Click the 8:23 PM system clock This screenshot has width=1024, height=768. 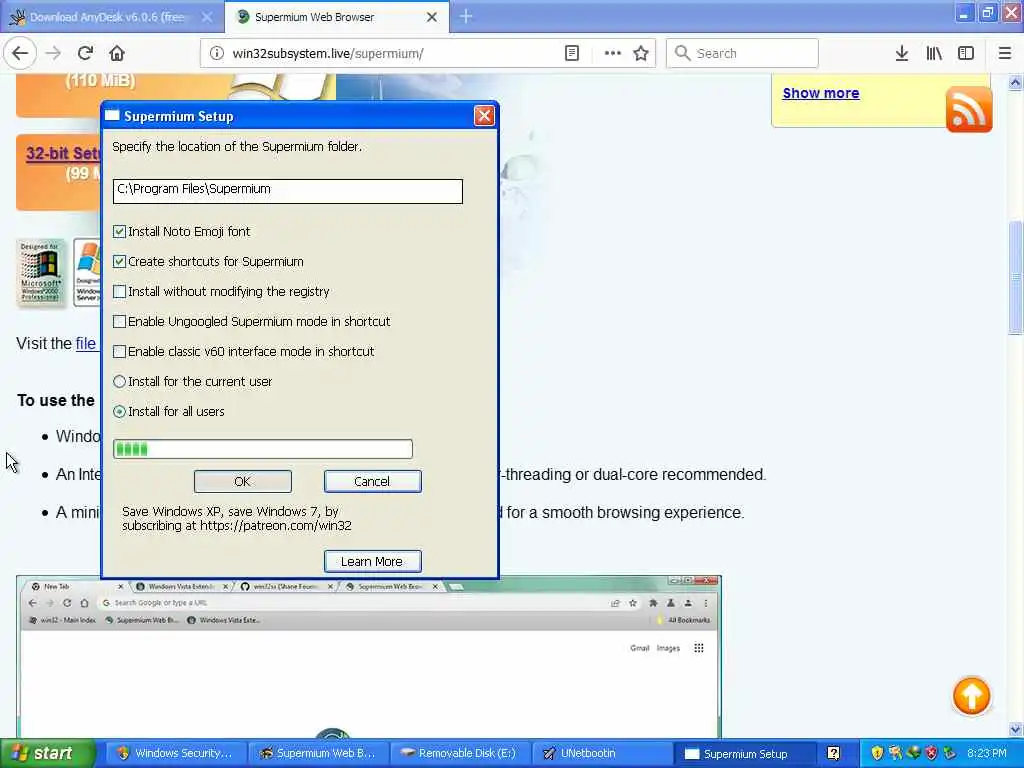tap(986, 753)
